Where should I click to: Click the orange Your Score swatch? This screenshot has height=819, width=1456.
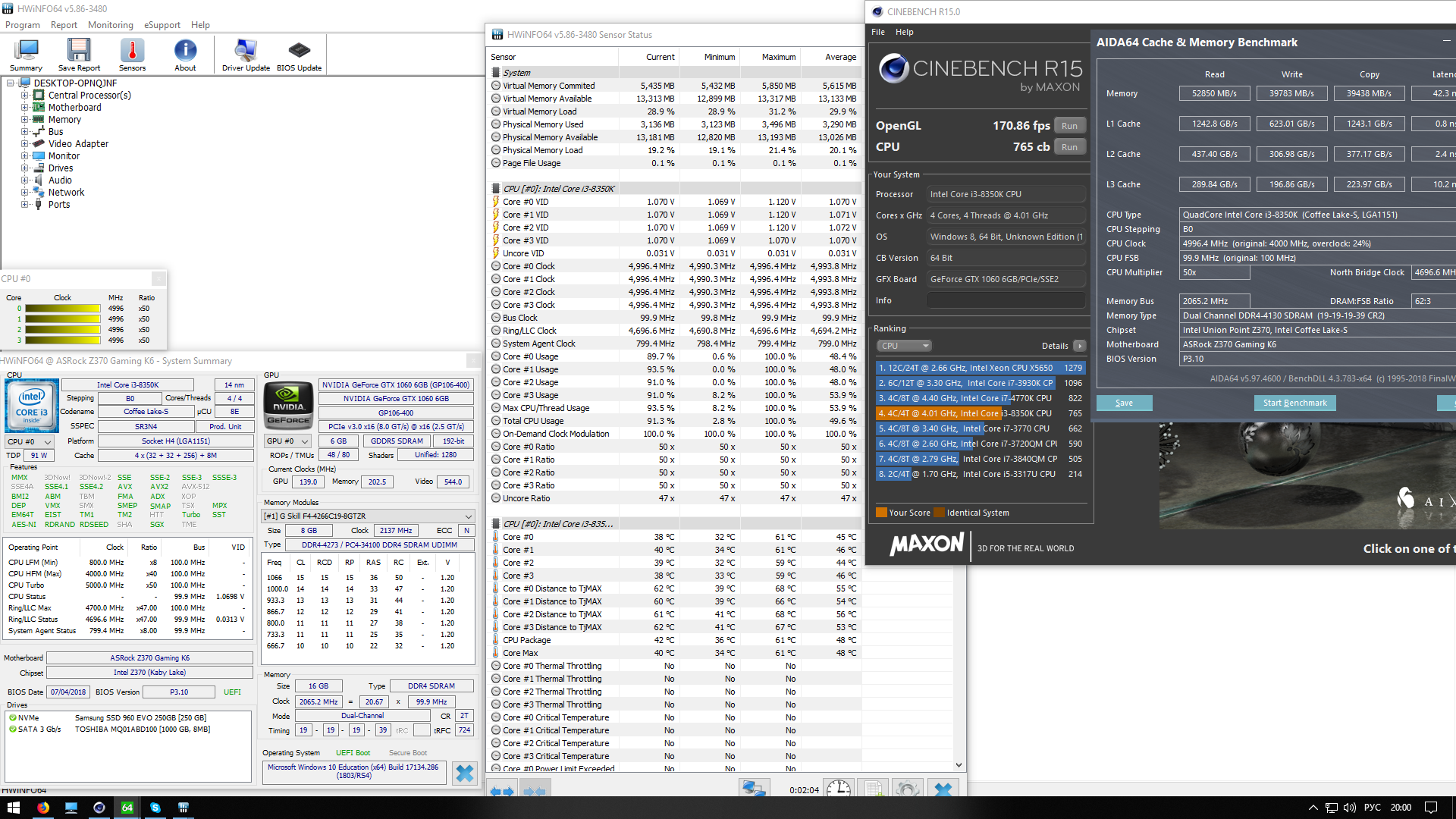click(x=881, y=513)
